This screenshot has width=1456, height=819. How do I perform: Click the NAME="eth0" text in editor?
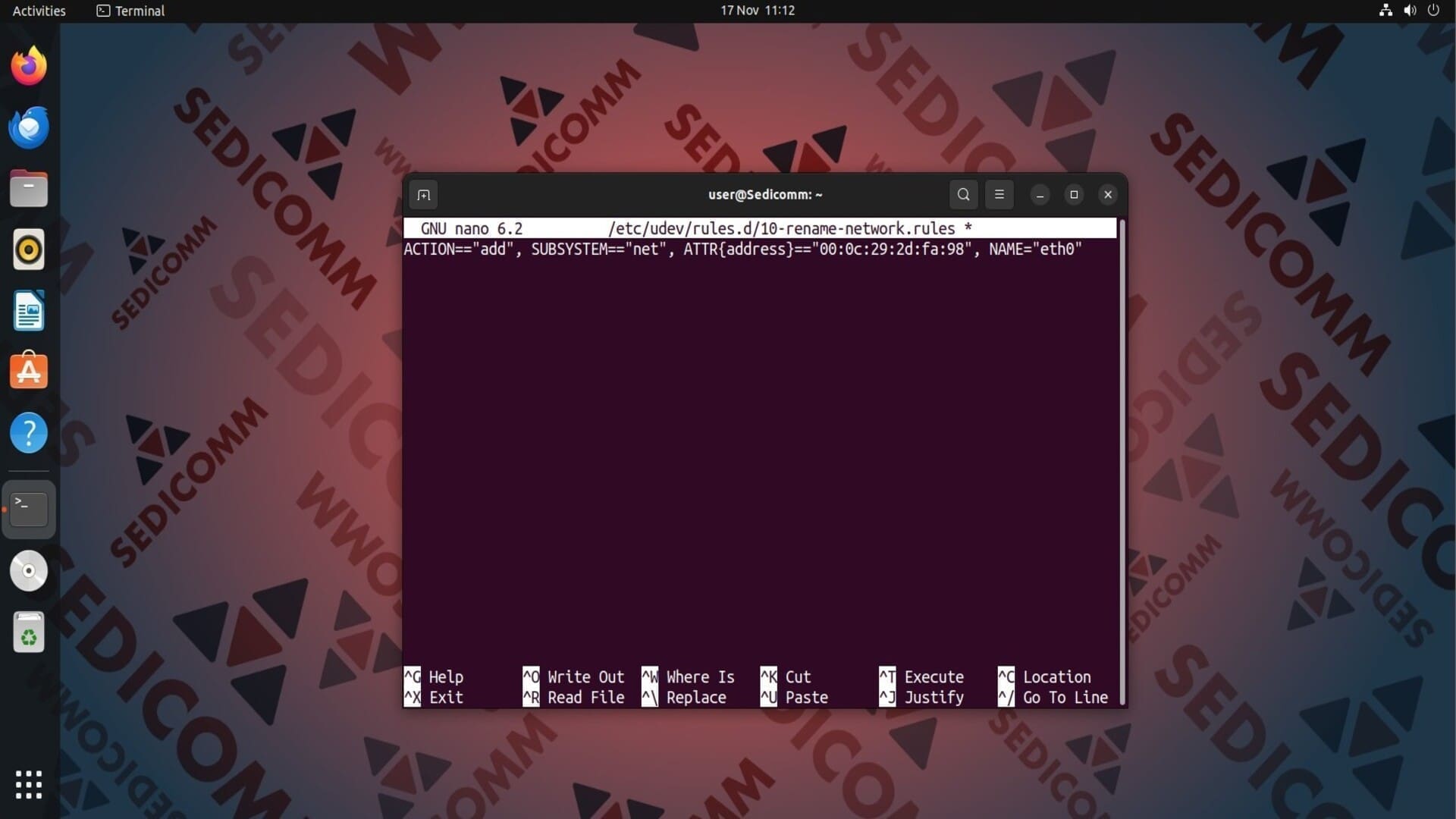pyautogui.click(x=1035, y=249)
